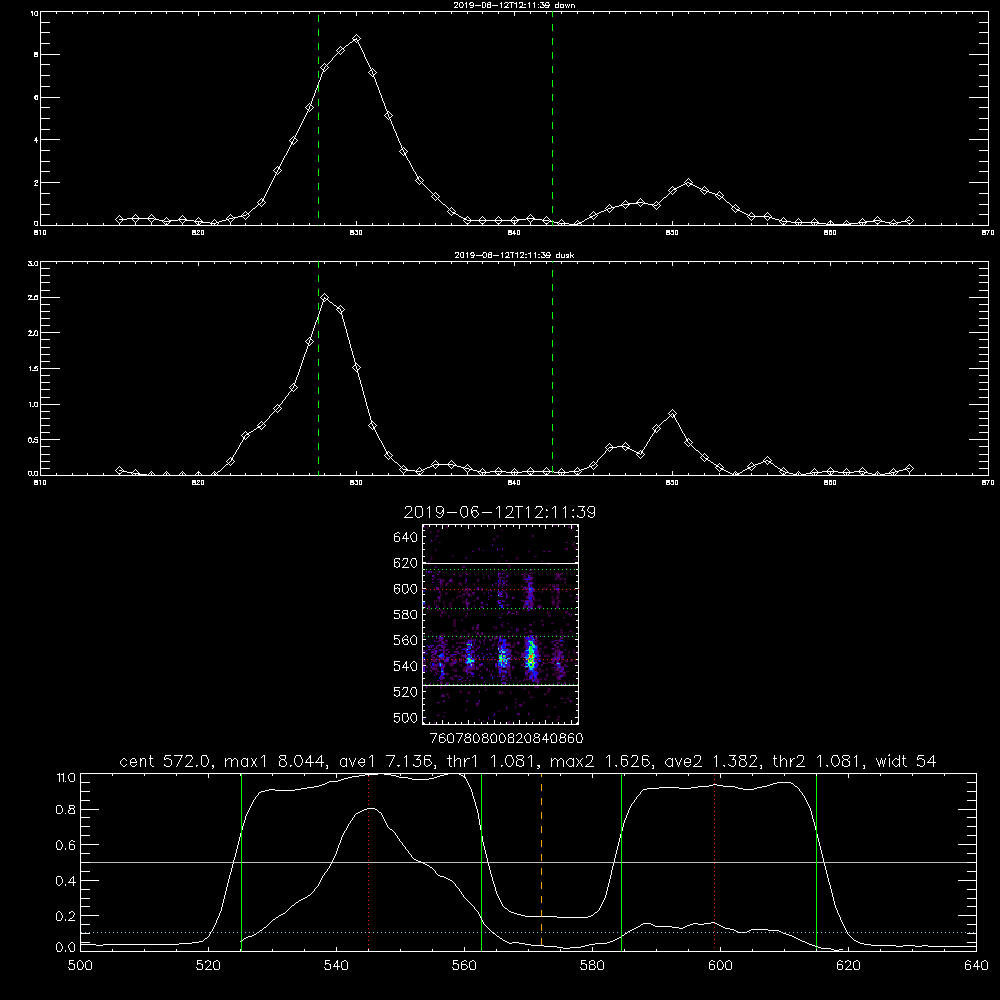Image resolution: width=1000 pixels, height=1000 pixels.
Task: Click the secondary peak diamond in the dawn plot
Action: 688,182
